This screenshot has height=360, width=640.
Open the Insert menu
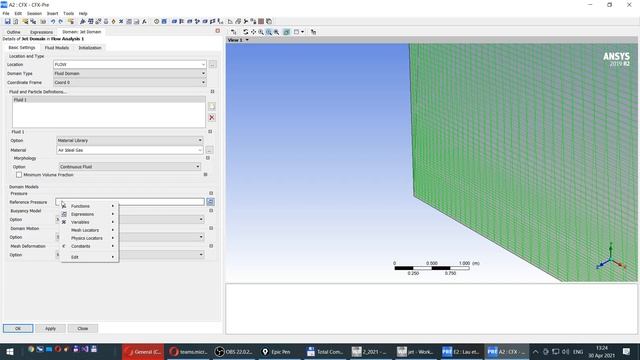click(52, 13)
